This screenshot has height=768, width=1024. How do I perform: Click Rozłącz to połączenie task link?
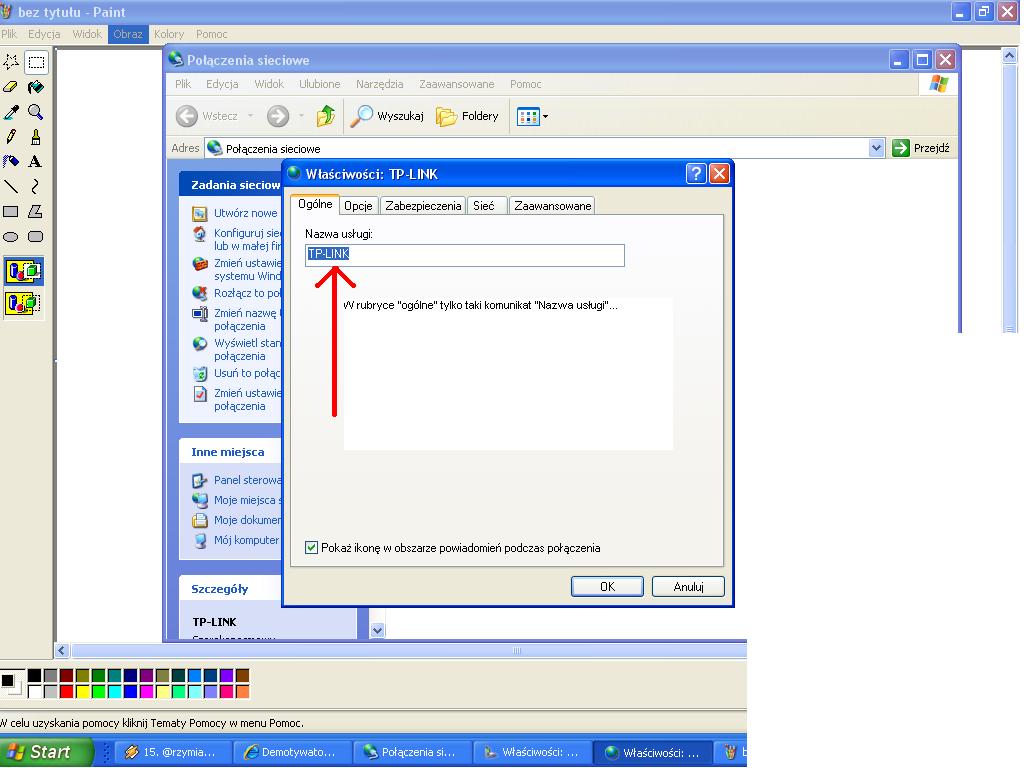point(237,293)
